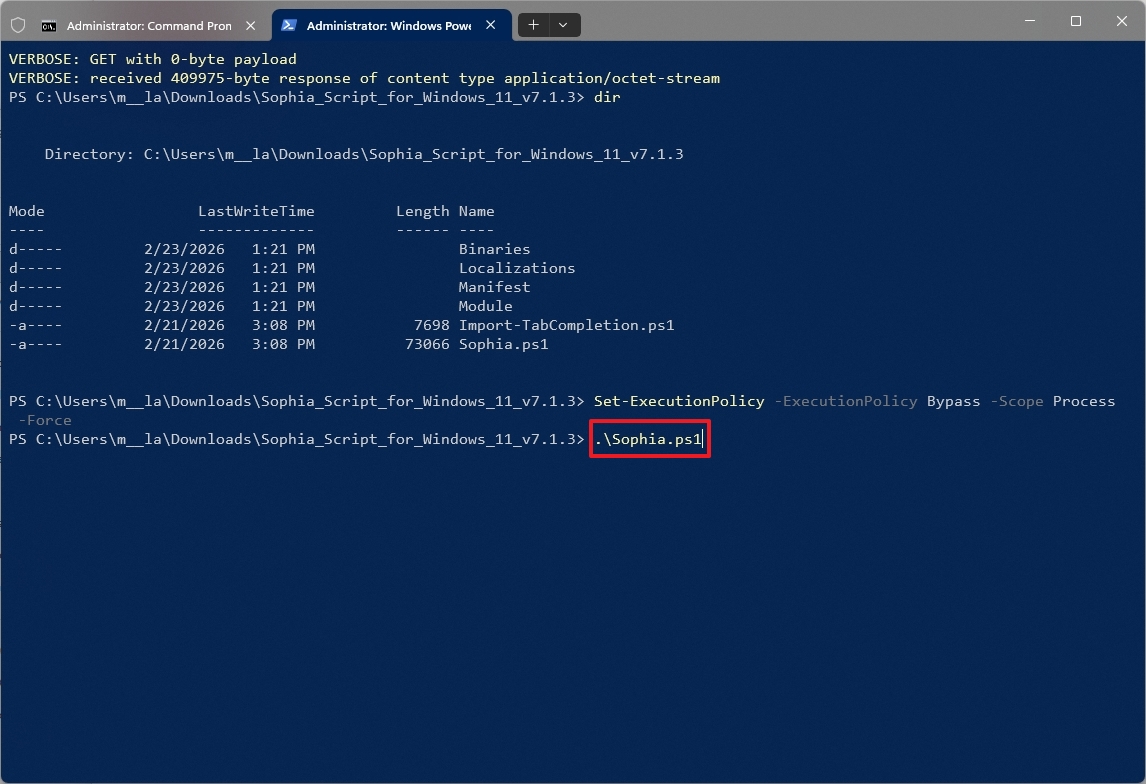Click the shield icon in the title bar

(18, 24)
